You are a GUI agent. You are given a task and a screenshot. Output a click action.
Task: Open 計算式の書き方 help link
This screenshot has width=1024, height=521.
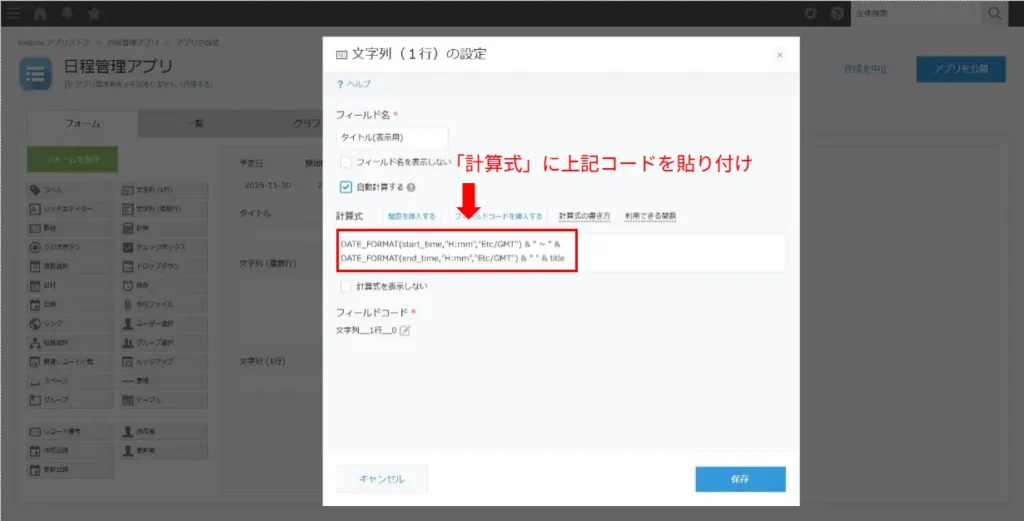pos(584,216)
